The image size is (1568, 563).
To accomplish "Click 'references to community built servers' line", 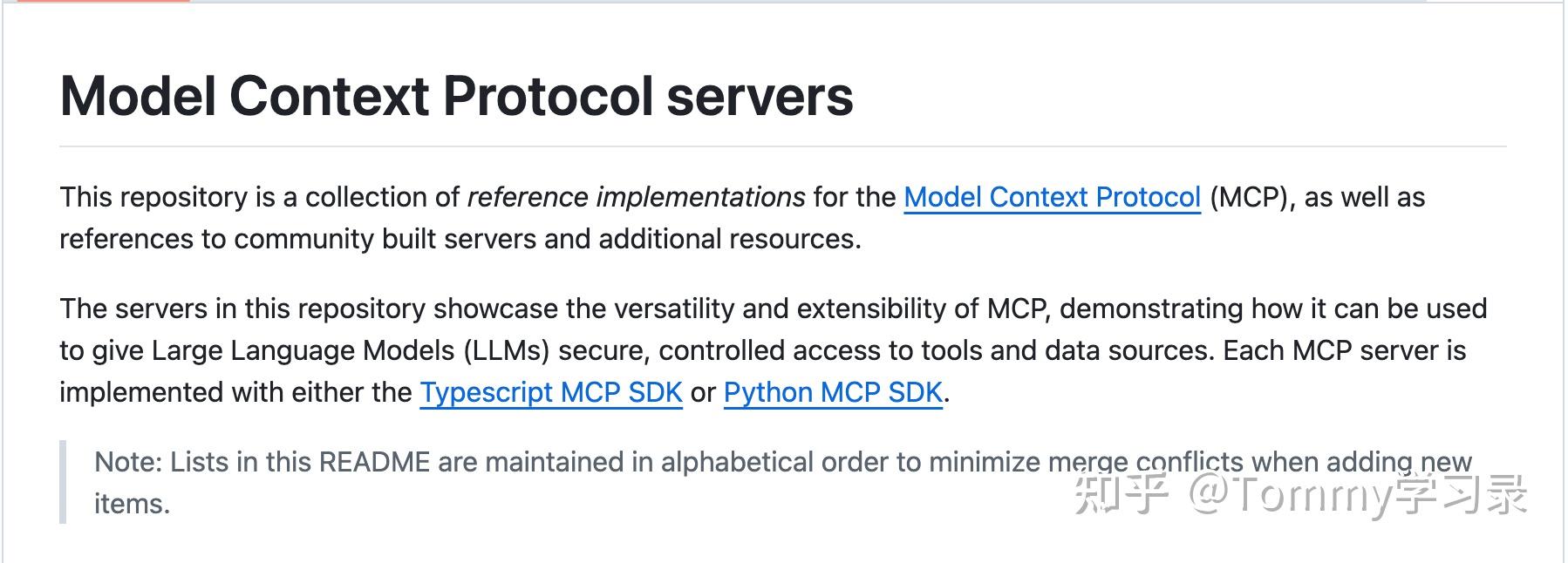I will [460, 239].
